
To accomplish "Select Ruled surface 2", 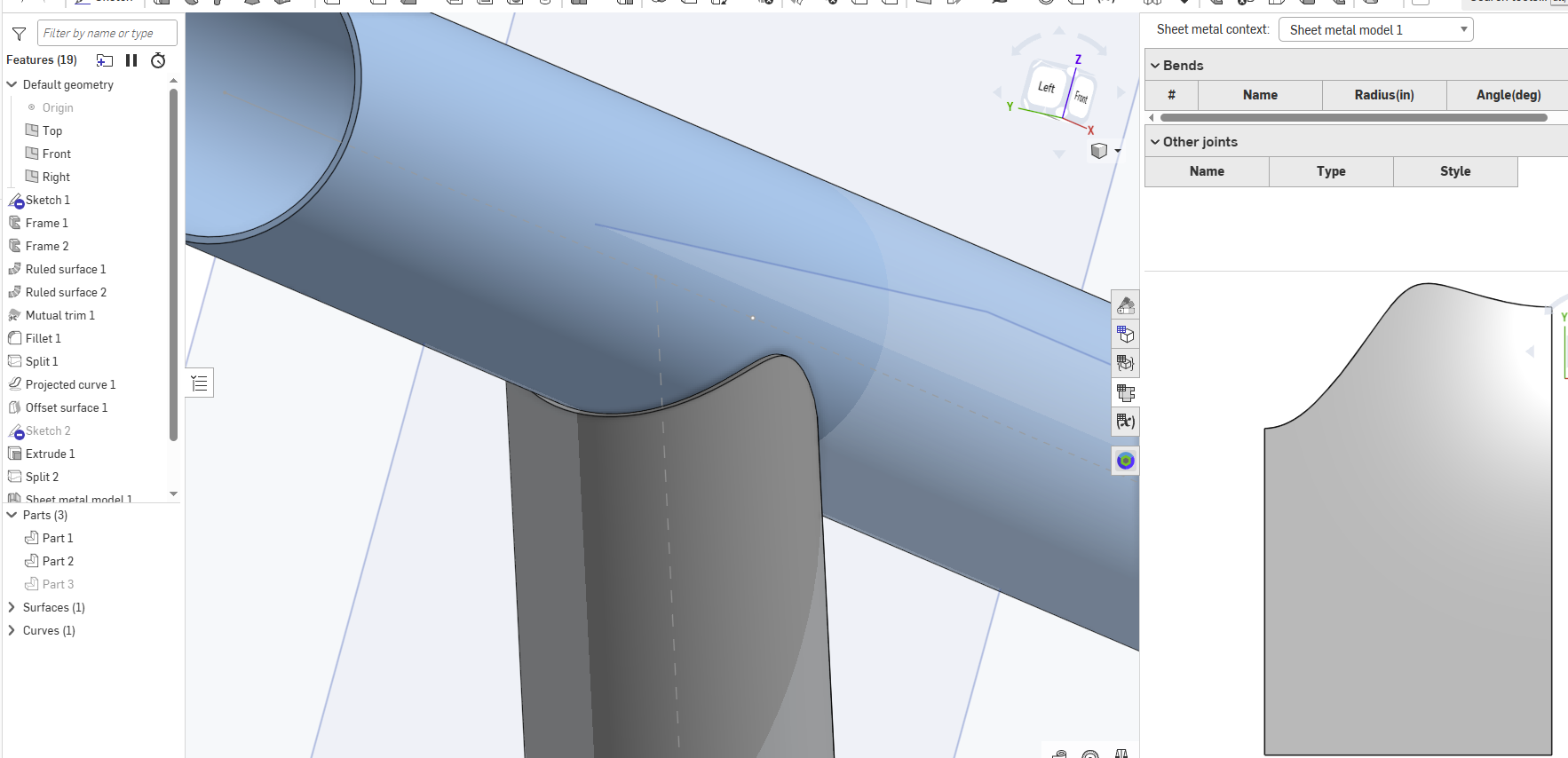I will (66, 292).
